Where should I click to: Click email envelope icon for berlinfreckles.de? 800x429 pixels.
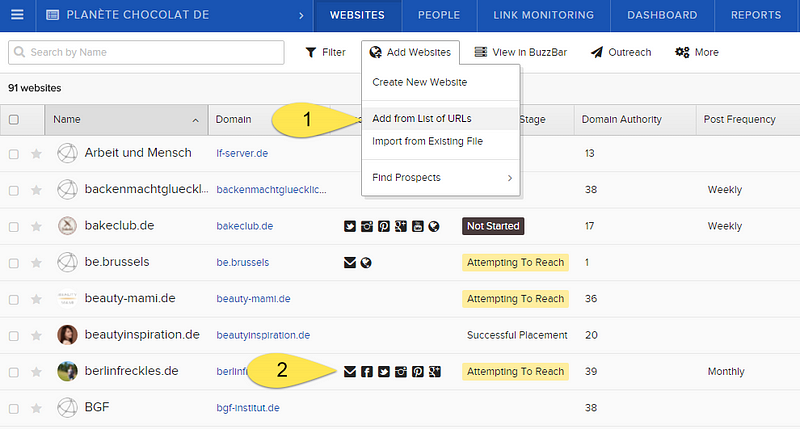point(349,371)
